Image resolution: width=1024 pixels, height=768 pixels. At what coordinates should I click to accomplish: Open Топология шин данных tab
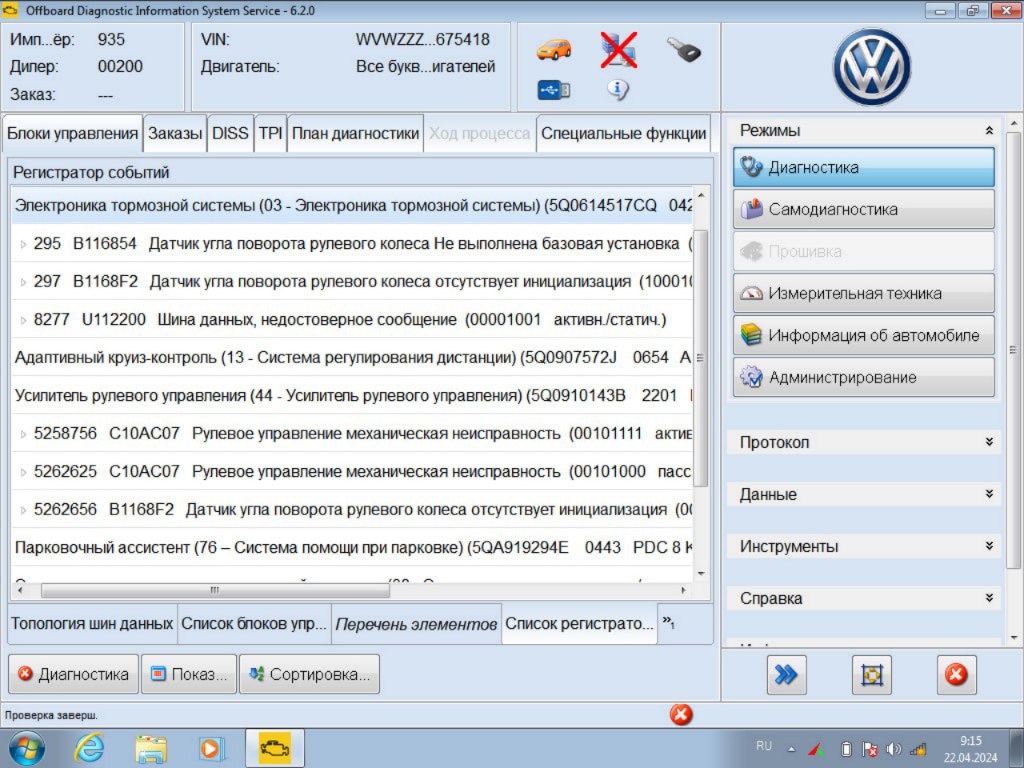point(92,624)
